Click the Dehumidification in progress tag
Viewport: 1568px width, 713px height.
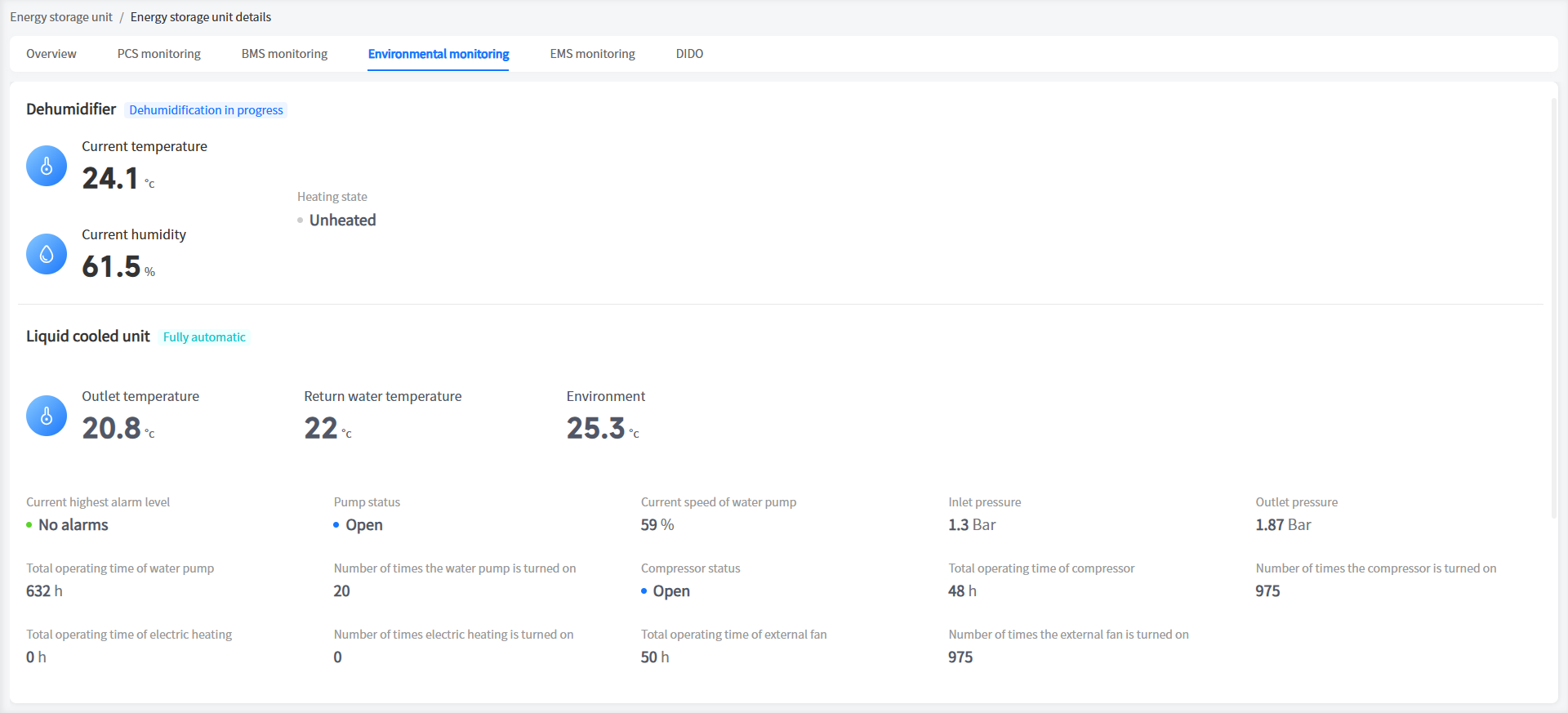pyautogui.click(x=206, y=110)
